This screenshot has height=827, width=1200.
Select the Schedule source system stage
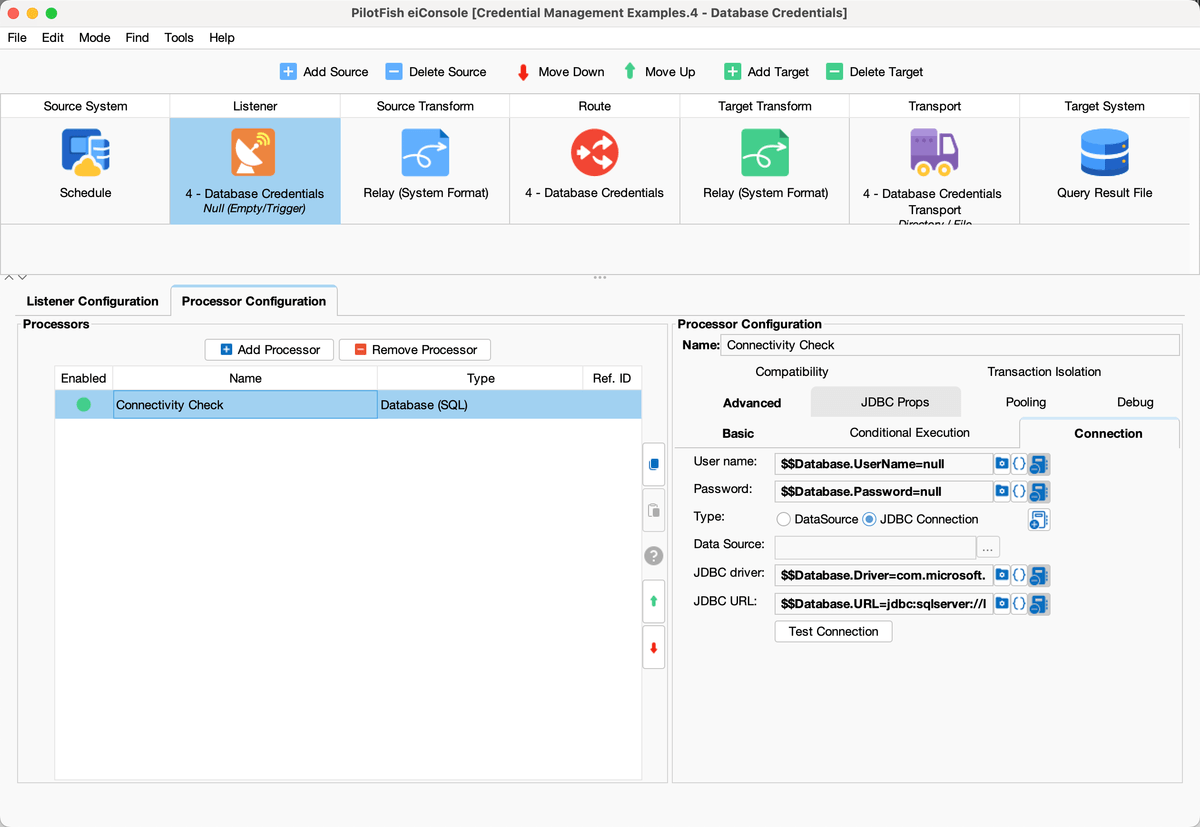pos(85,170)
